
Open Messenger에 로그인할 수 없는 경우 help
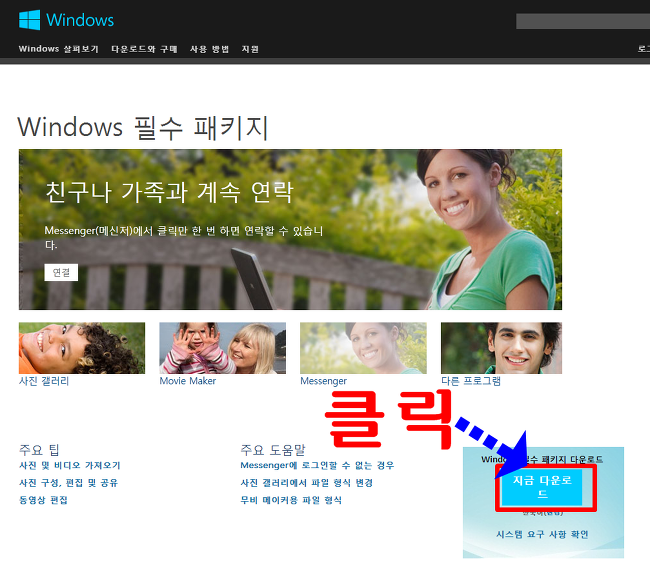317,466
